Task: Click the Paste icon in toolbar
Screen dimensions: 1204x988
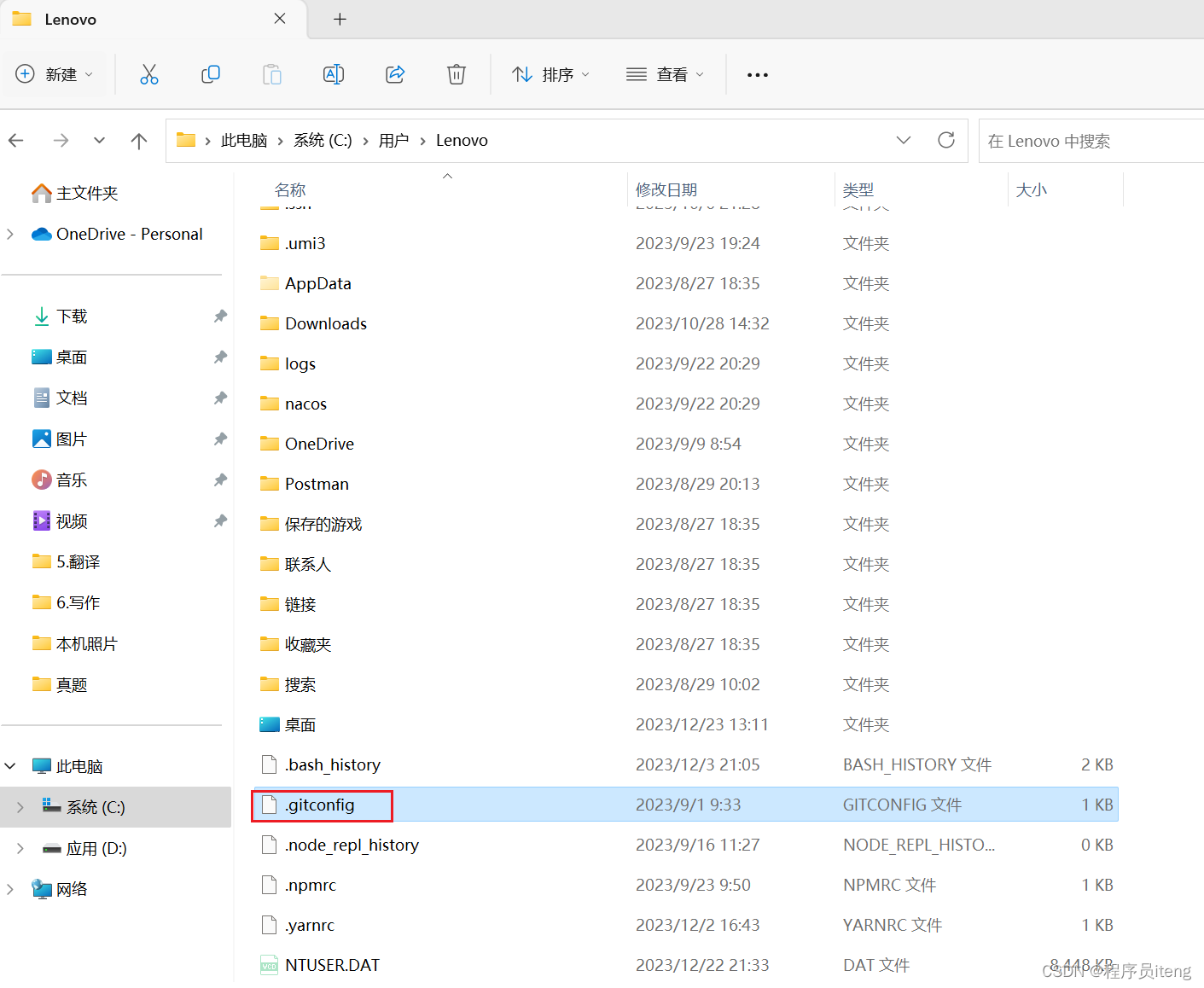Action: click(x=272, y=74)
